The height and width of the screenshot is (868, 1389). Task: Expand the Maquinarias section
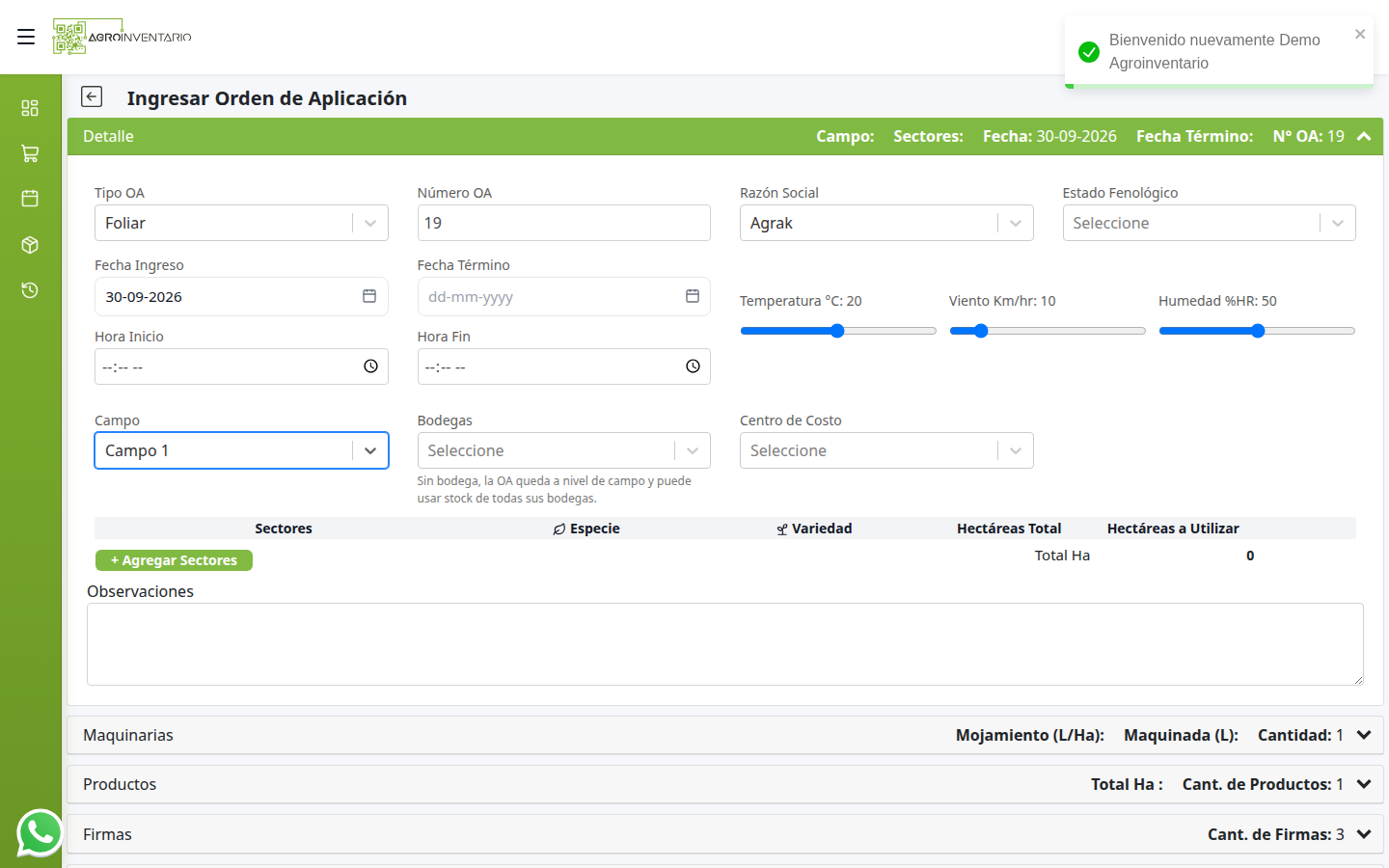725,735
